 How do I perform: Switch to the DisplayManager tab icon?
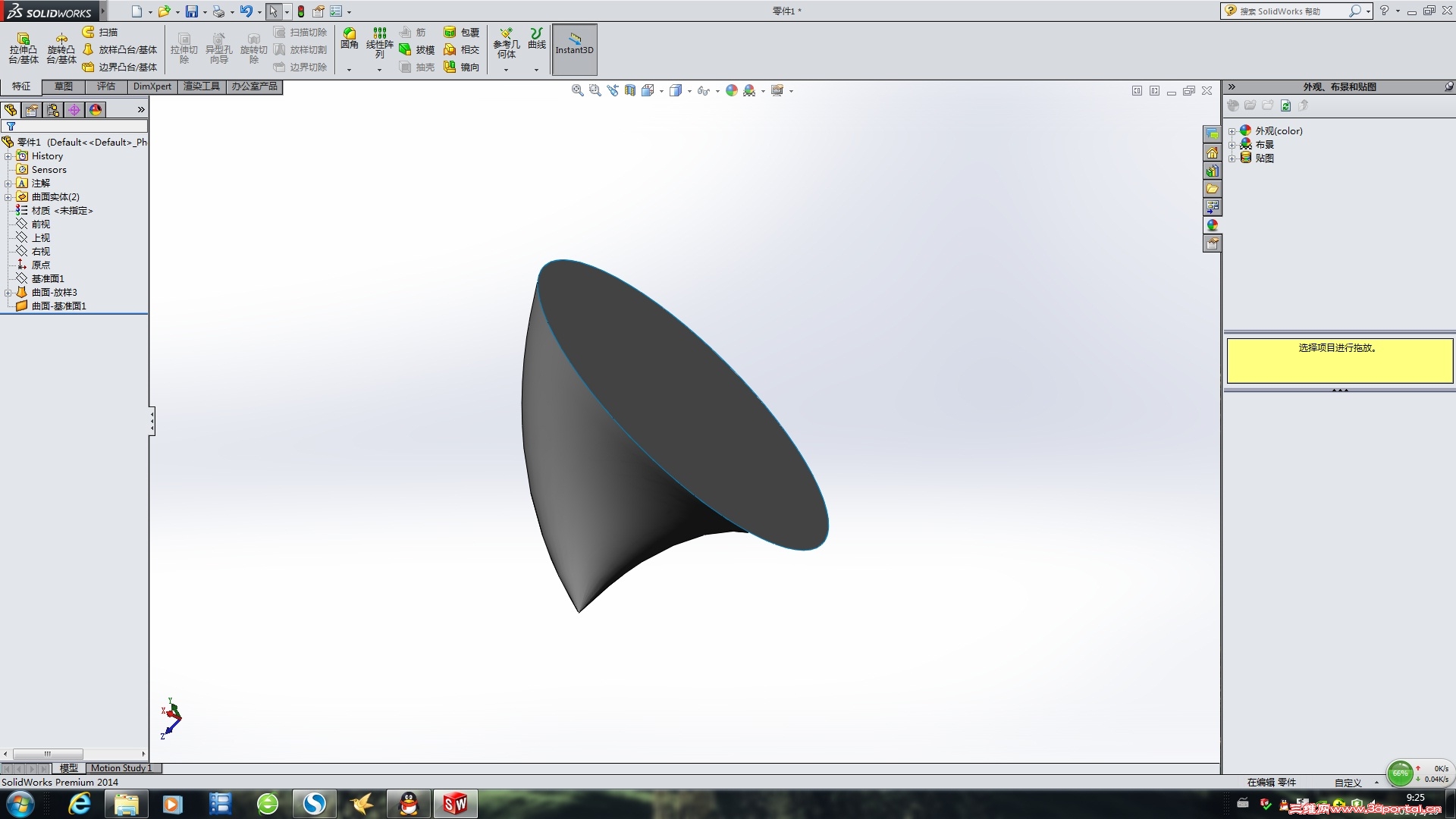point(96,110)
